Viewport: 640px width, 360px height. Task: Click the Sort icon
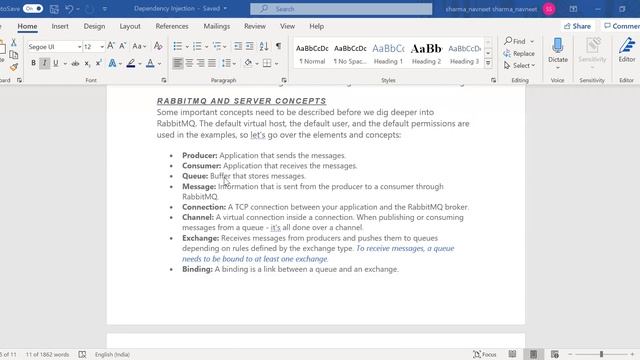point(264,46)
